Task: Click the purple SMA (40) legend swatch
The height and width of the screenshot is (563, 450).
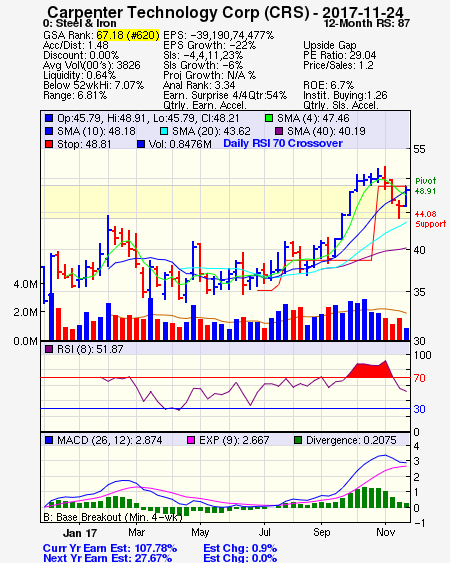Action: pos(279,131)
